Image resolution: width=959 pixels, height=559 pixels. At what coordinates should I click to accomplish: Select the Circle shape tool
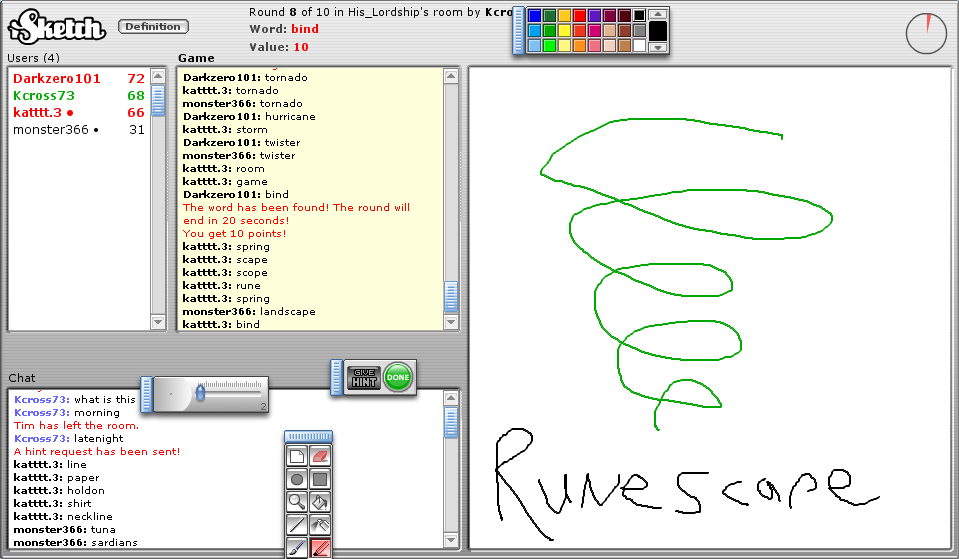(x=297, y=479)
